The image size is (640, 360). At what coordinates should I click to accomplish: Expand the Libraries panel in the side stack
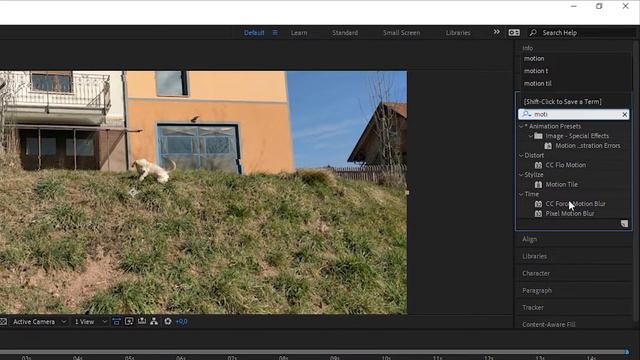(x=534, y=256)
